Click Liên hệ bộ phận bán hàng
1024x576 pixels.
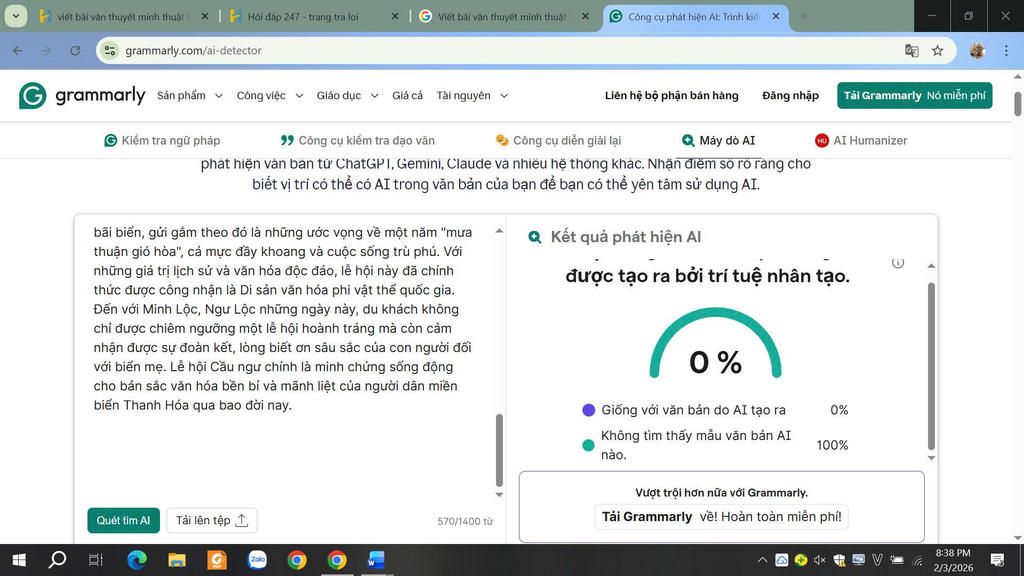671,95
